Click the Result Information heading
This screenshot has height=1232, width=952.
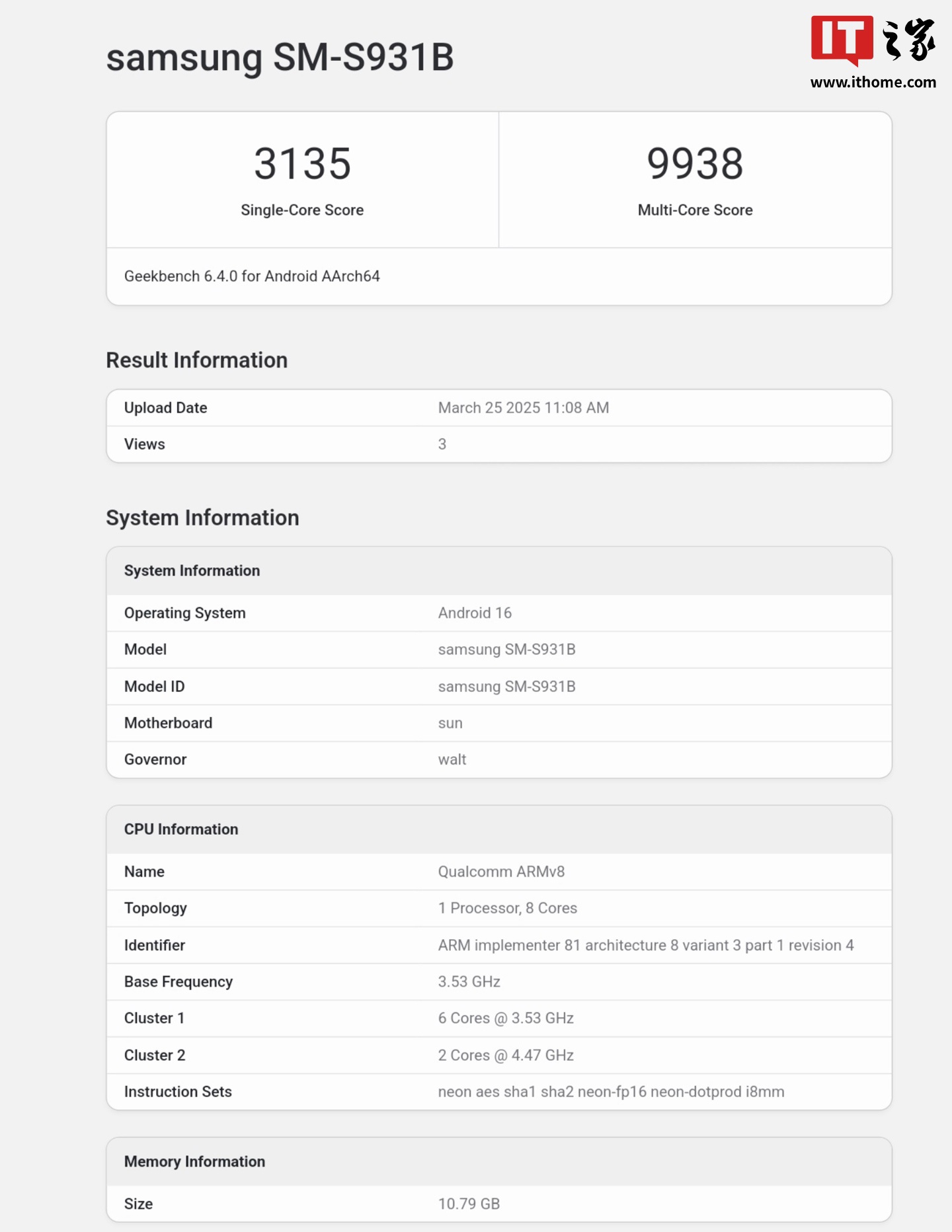(x=196, y=360)
